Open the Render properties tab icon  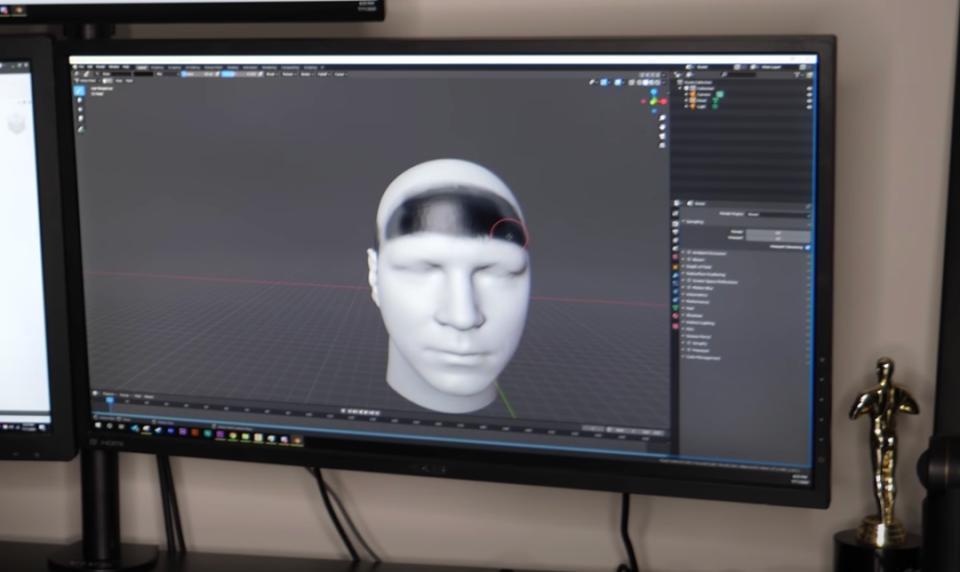click(677, 213)
